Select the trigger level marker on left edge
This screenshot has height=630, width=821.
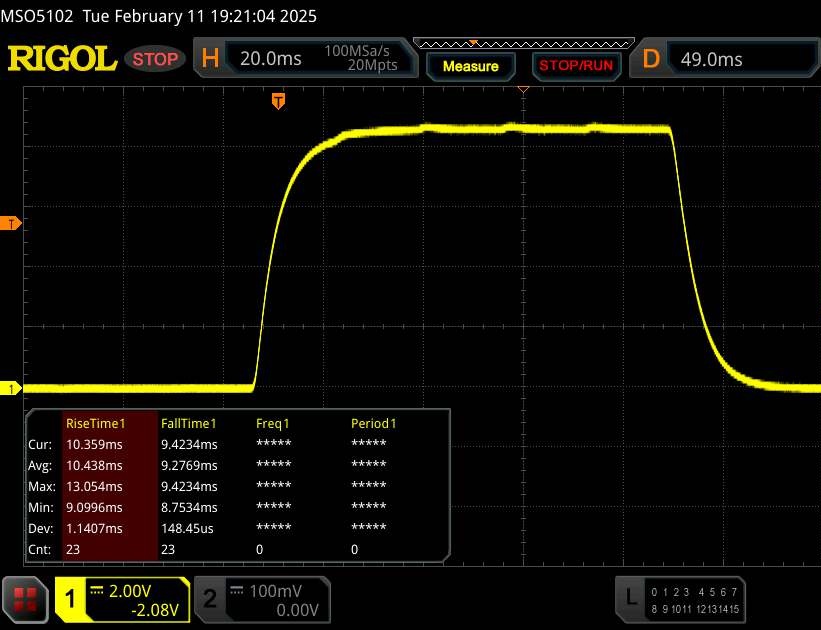10,224
